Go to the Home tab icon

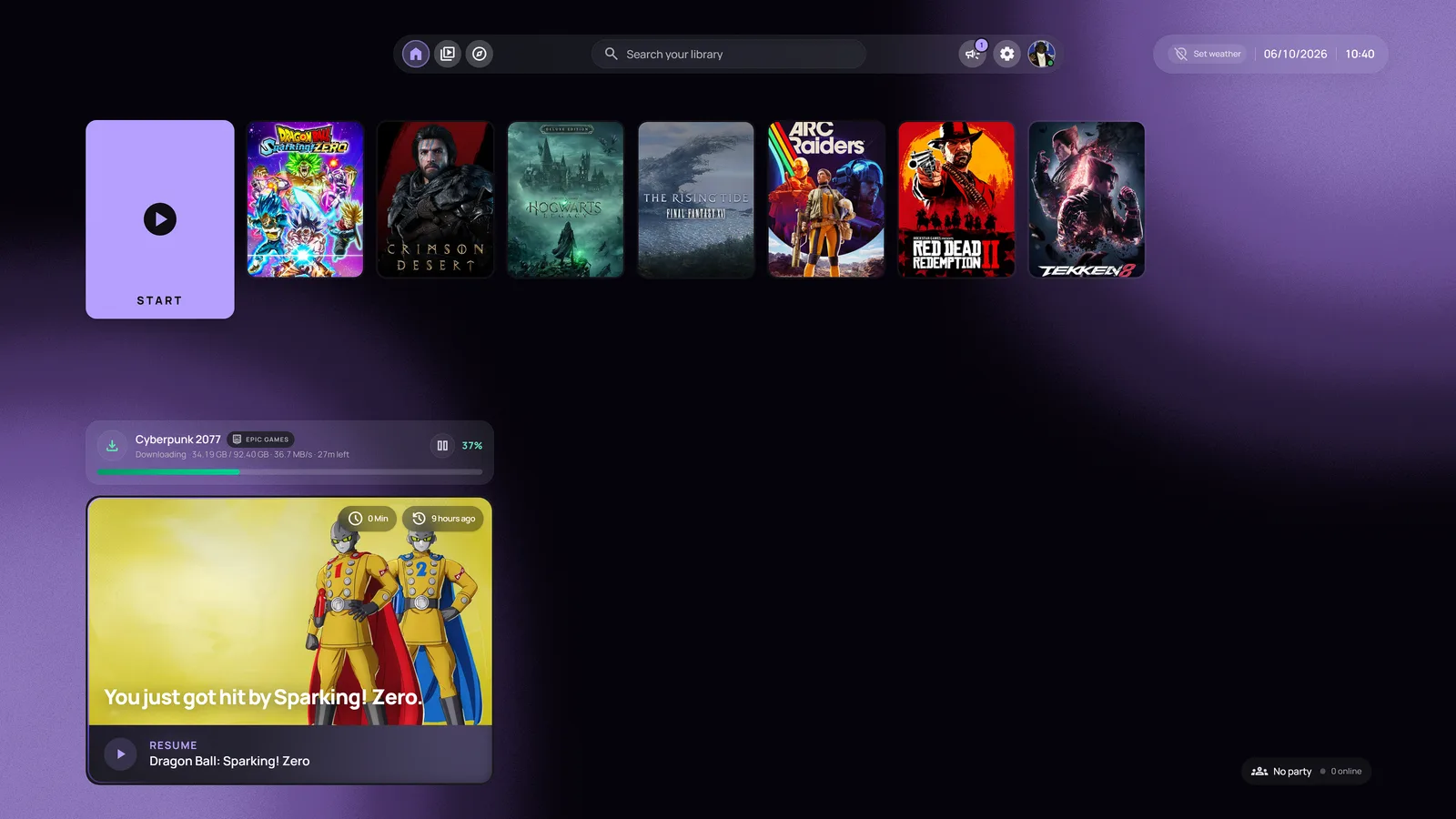[416, 54]
